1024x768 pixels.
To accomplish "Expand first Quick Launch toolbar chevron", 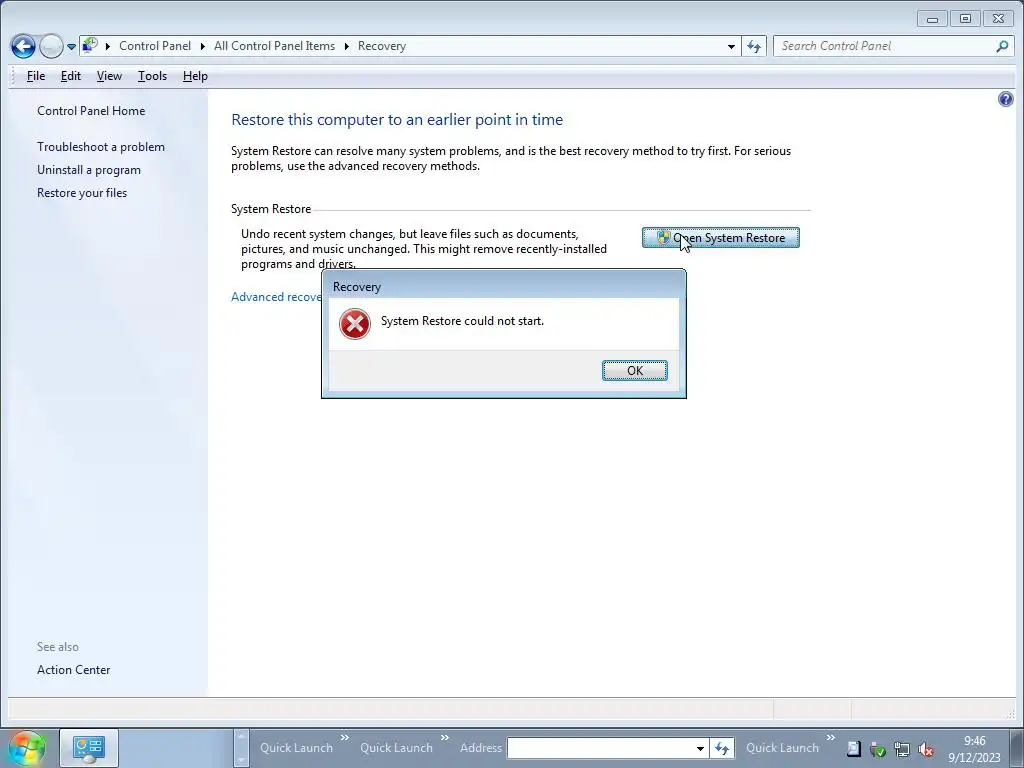I will click(345, 738).
